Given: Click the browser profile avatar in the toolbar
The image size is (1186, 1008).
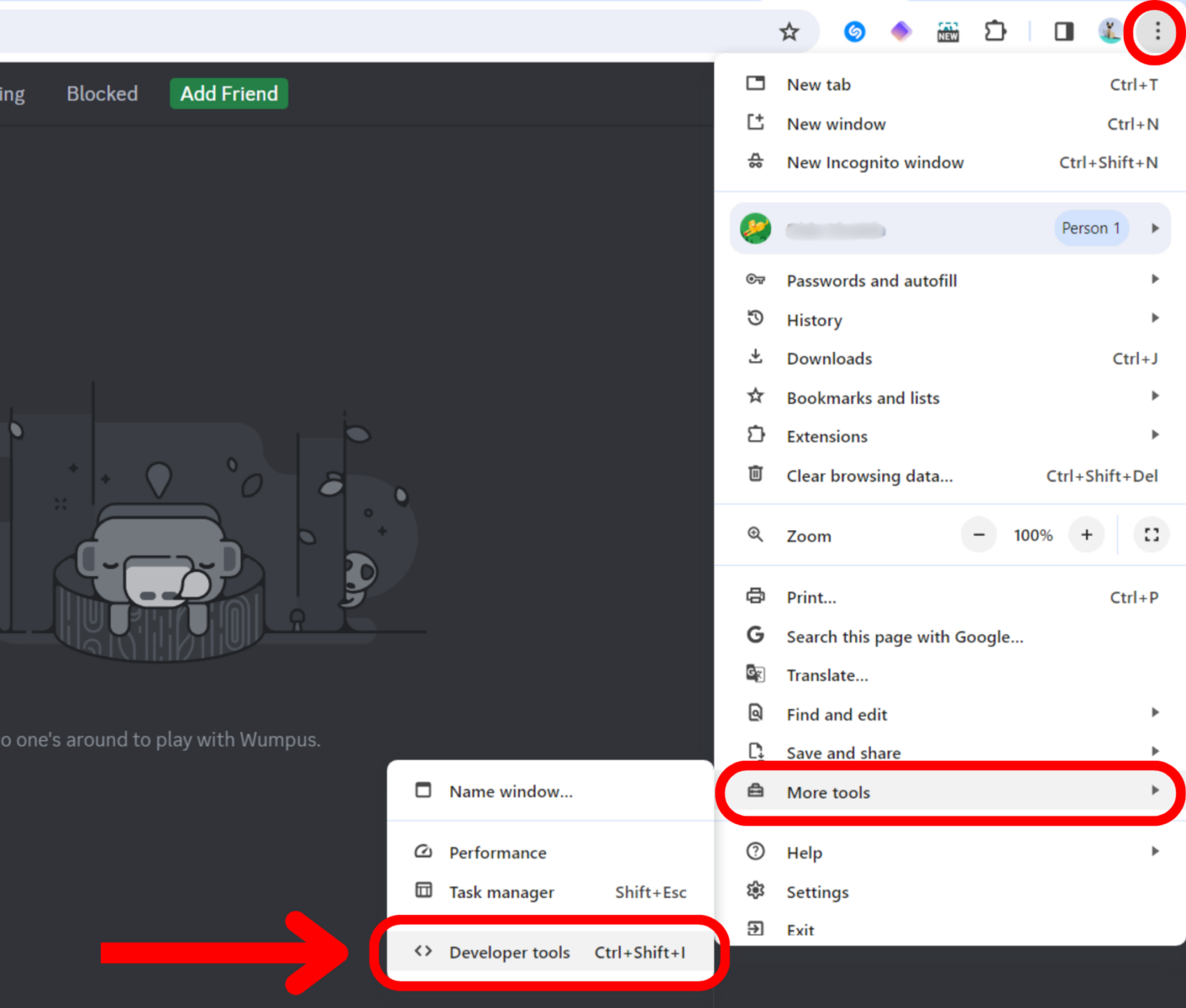Looking at the screenshot, I should point(1110,31).
